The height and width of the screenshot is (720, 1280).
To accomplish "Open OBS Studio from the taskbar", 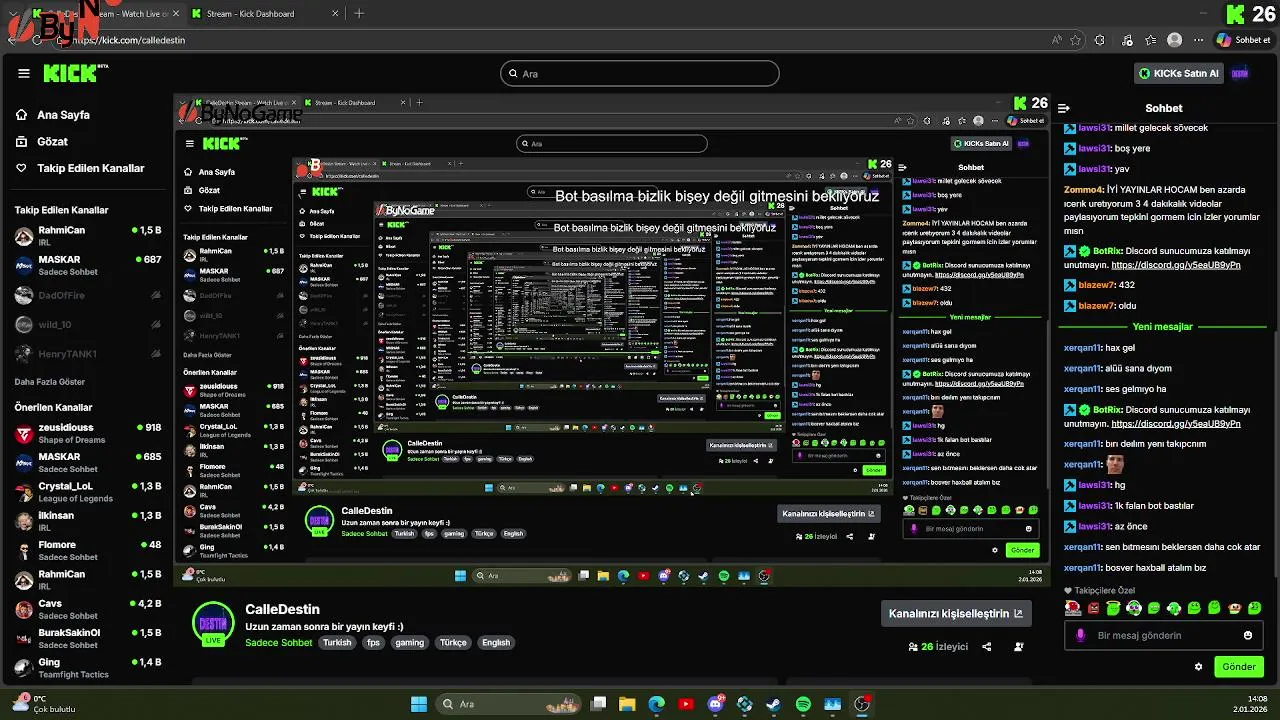I will pyautogui.click(x=862, y=704).
